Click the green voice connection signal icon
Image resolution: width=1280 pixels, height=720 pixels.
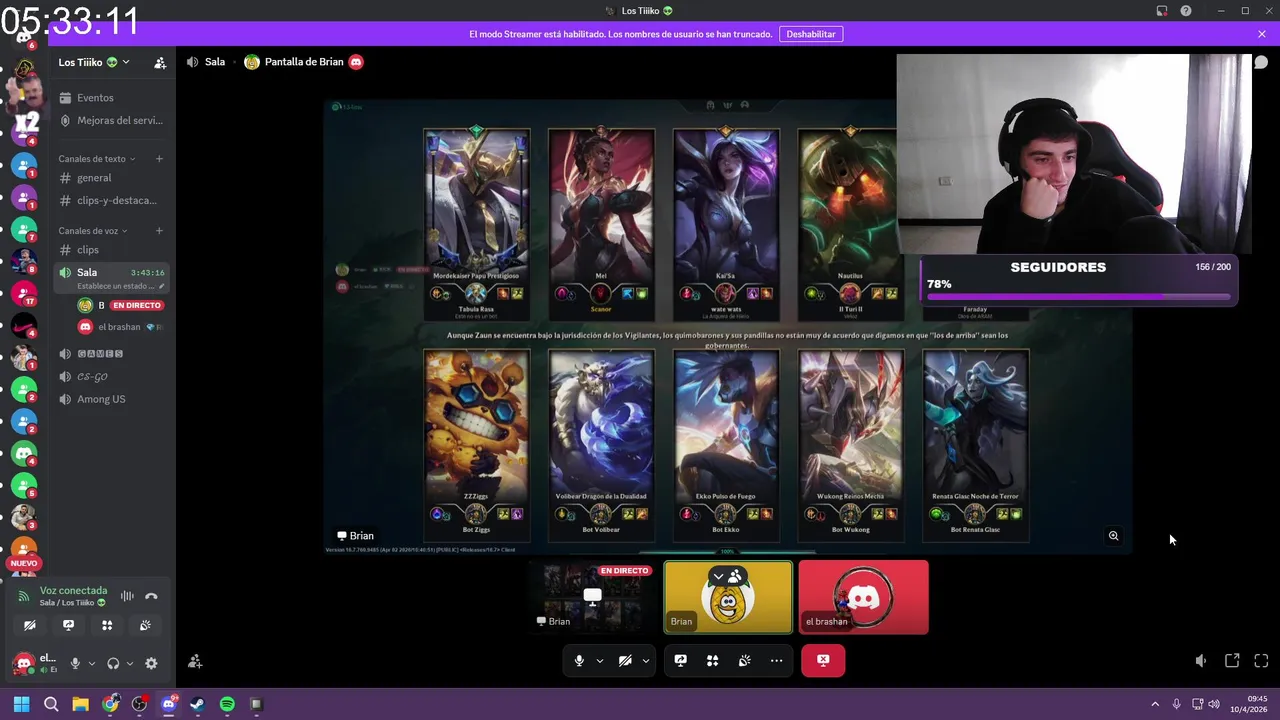[x=24, y=596]
